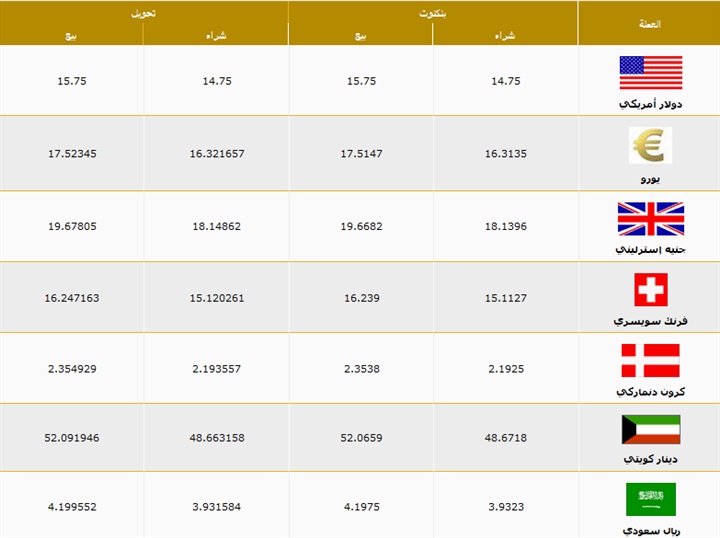Click the sterling transfer buy rate 18.14862
Screen dimensions: 720x538
(x=216, y=226)
